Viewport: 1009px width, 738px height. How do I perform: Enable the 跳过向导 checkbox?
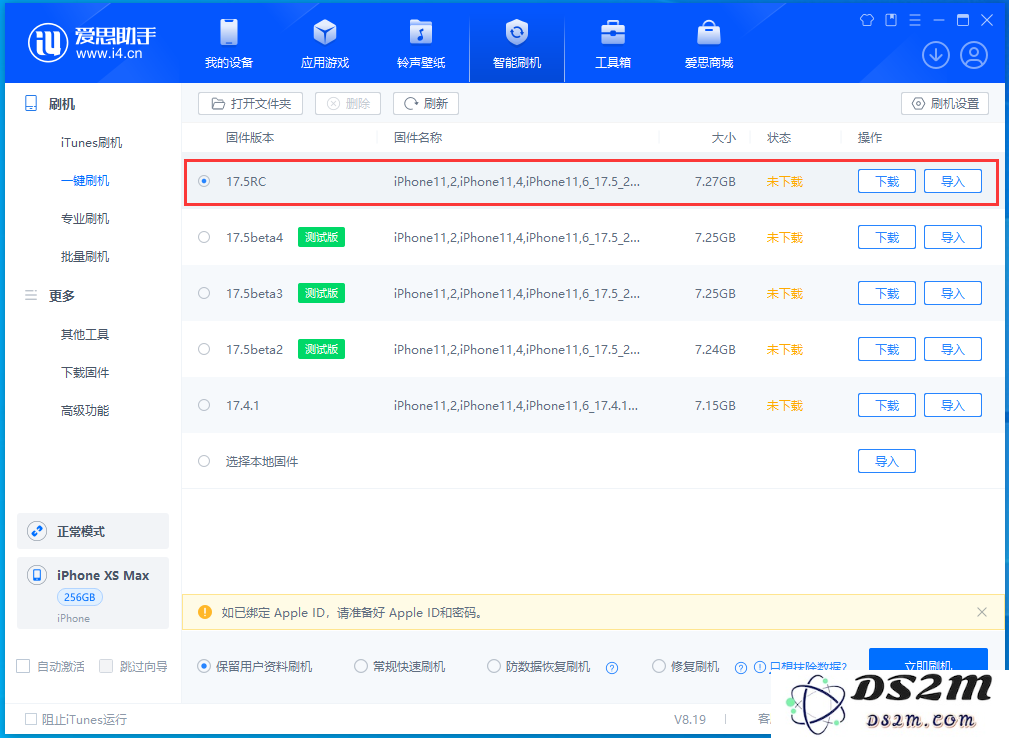click(106, 667)
